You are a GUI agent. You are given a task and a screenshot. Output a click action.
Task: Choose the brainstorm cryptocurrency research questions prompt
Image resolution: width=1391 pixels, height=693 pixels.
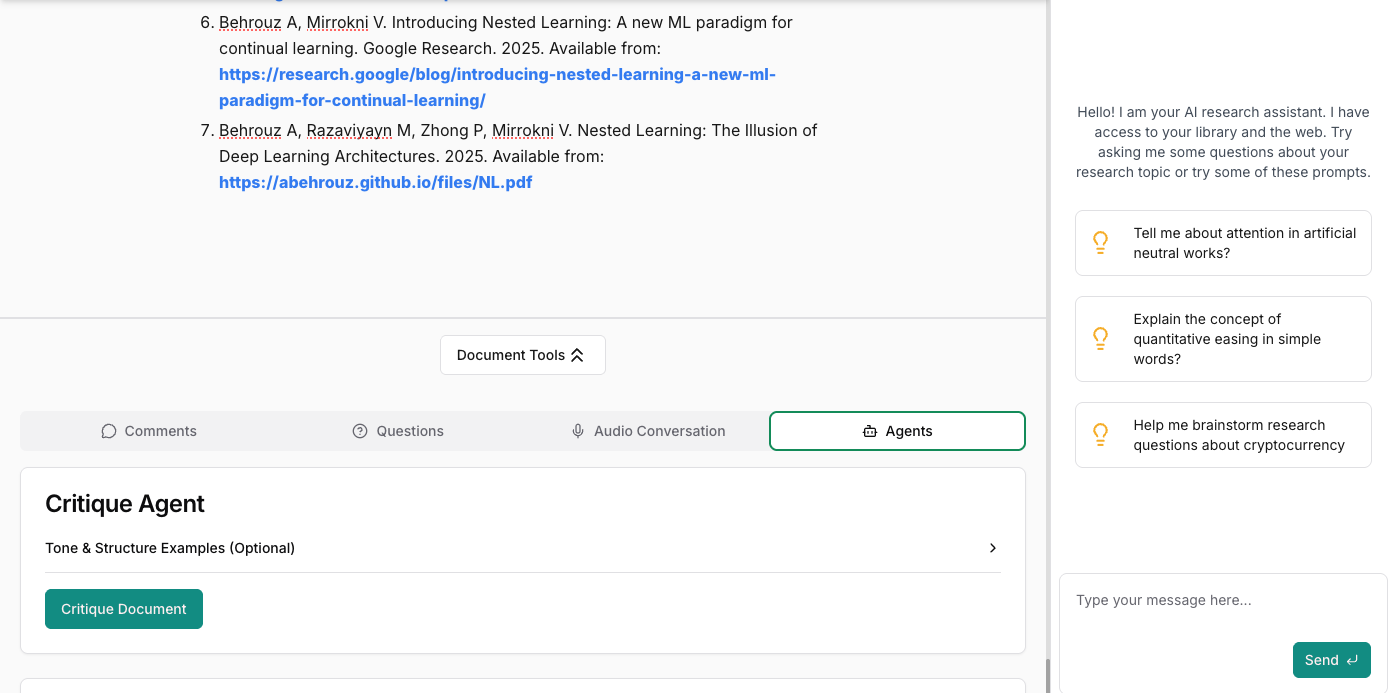click(x=1238, y=435)
